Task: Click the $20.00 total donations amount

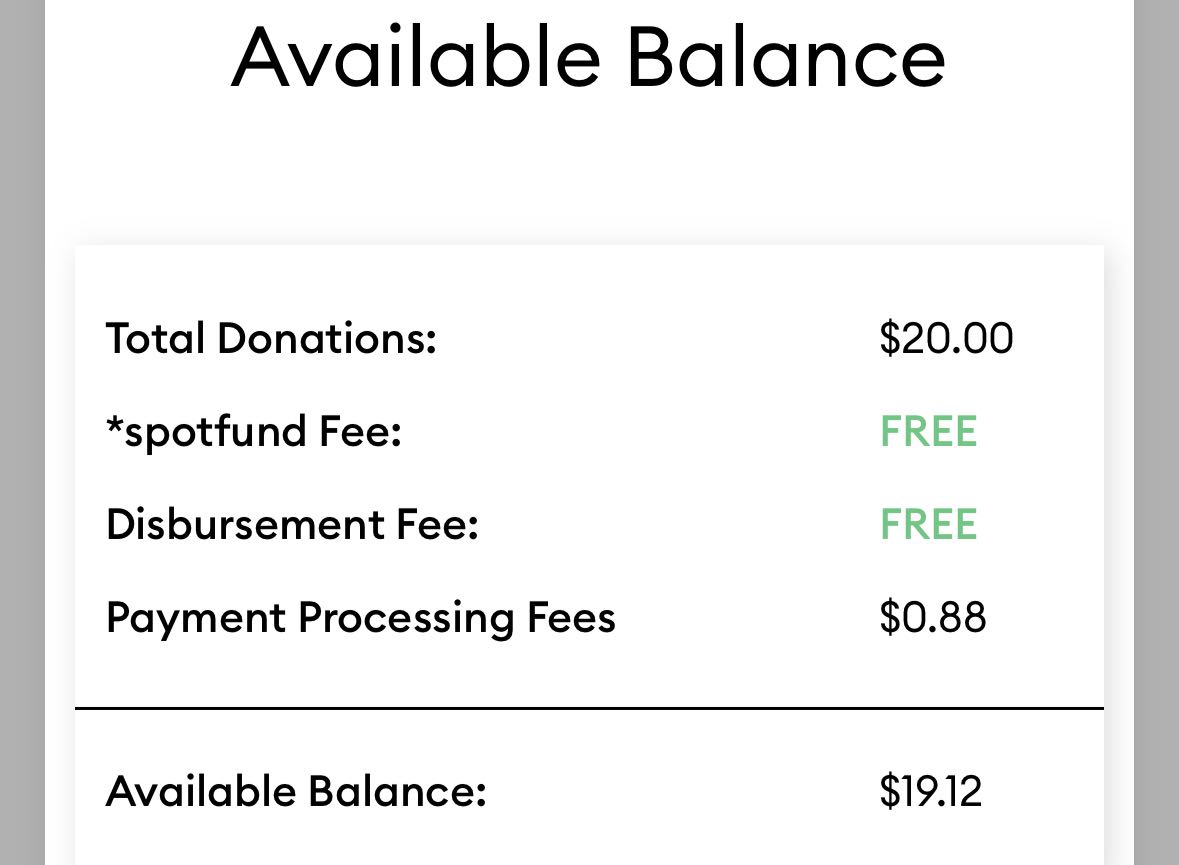Action: [946, 338]
